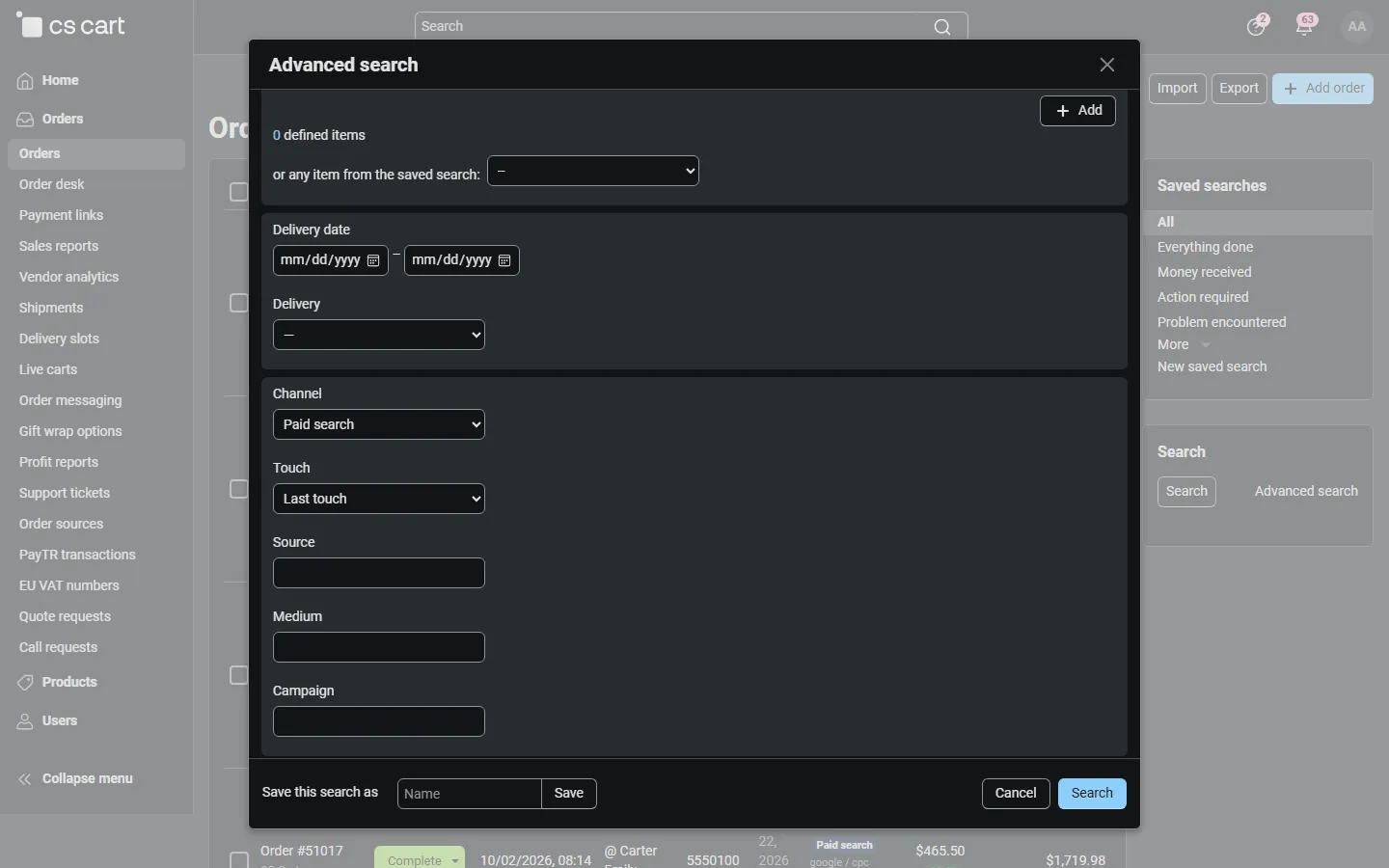Click the blue Search button in dialog
The height and width of the screenshot is (868, 1389).
[x=1092, y=794]
